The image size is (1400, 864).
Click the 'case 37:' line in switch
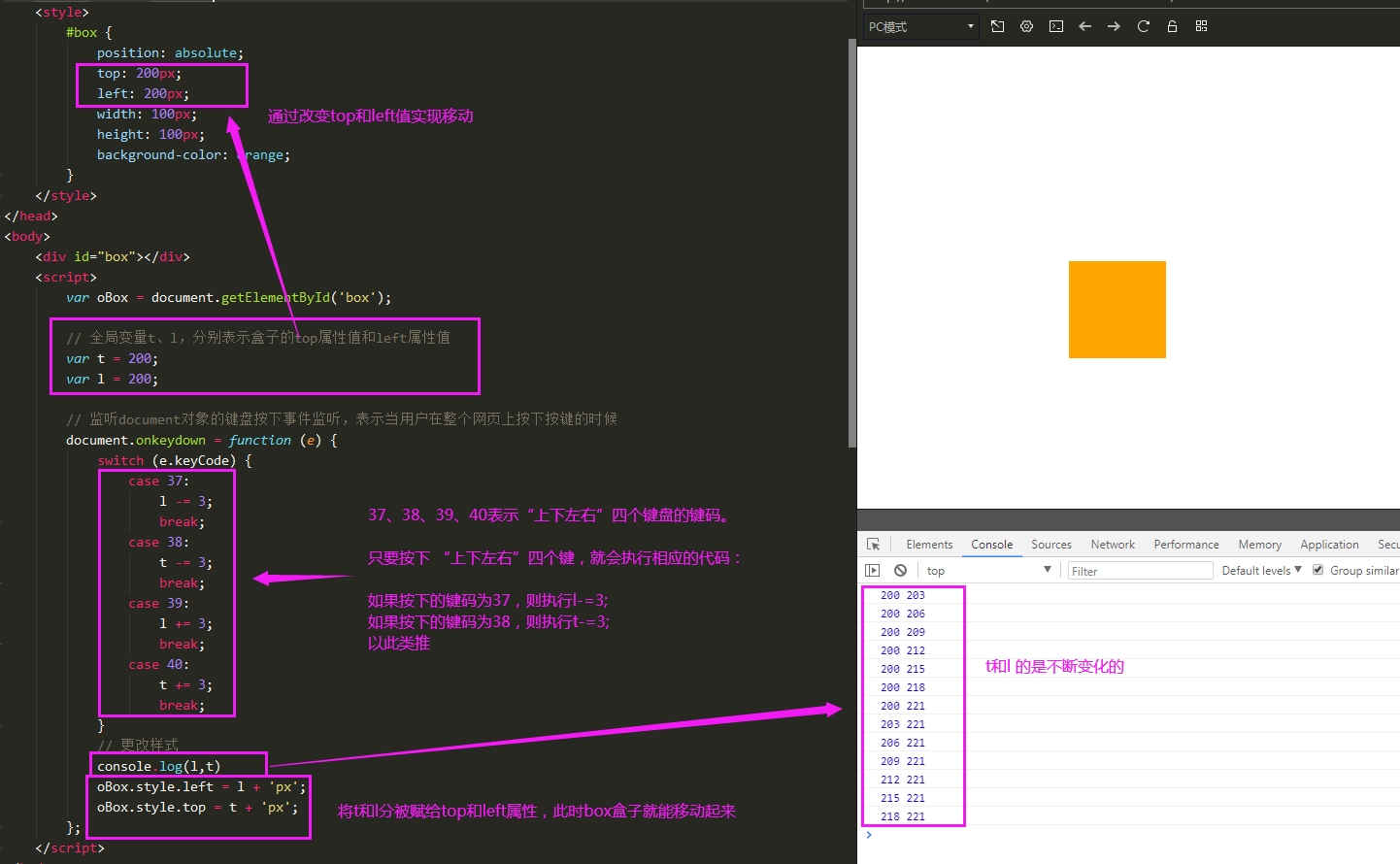tap(159, 481)
